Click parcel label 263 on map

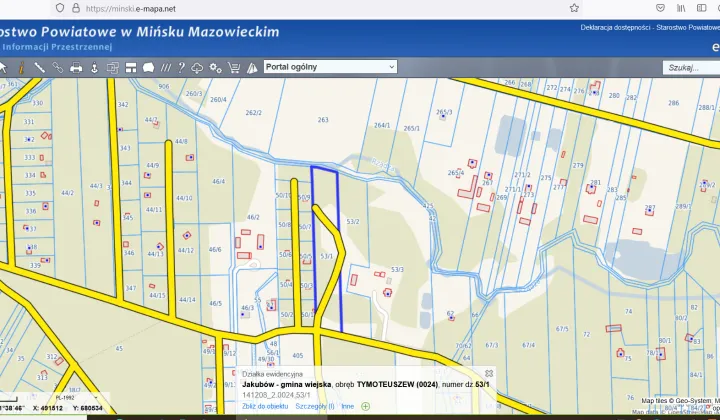[323, 120]
